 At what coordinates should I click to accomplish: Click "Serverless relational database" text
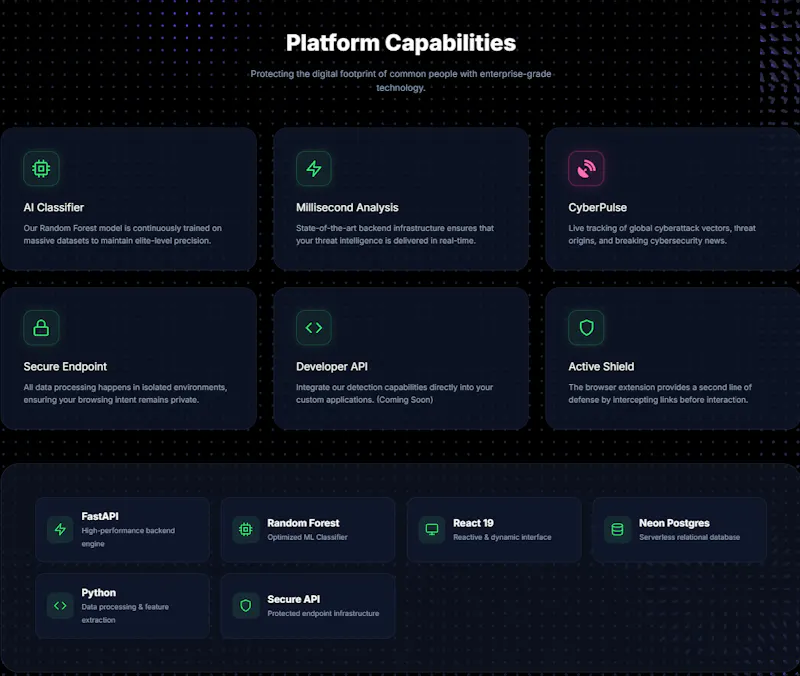coord(689,537)
